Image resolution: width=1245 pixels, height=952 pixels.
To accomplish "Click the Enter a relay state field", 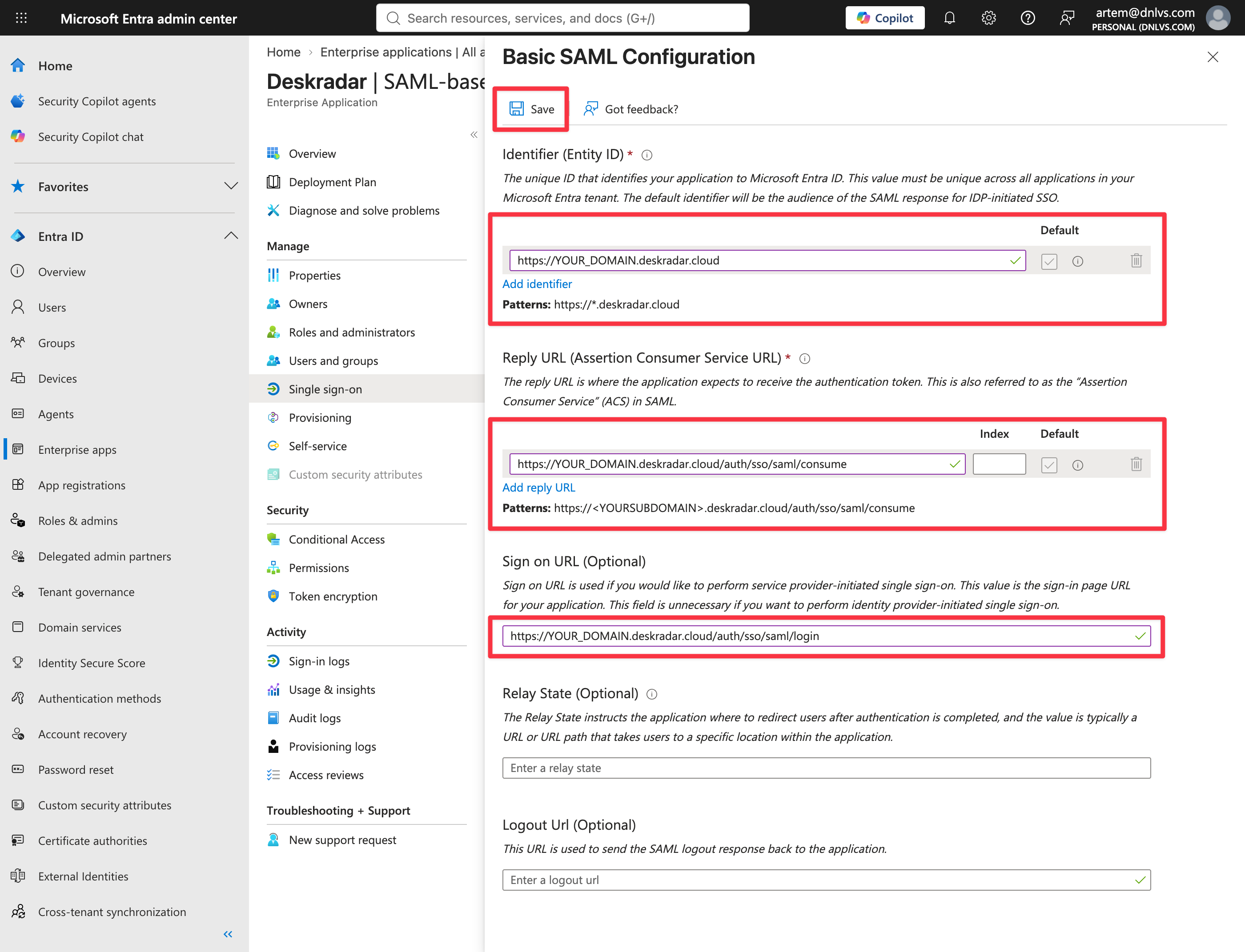I will [826, 768].
